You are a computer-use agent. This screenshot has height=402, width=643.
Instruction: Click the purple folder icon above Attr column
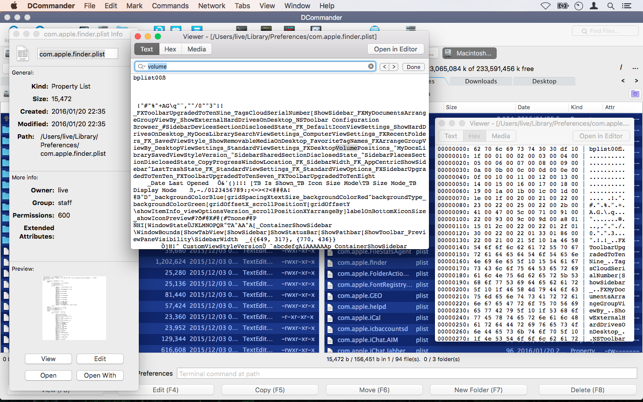click(635, 94)
